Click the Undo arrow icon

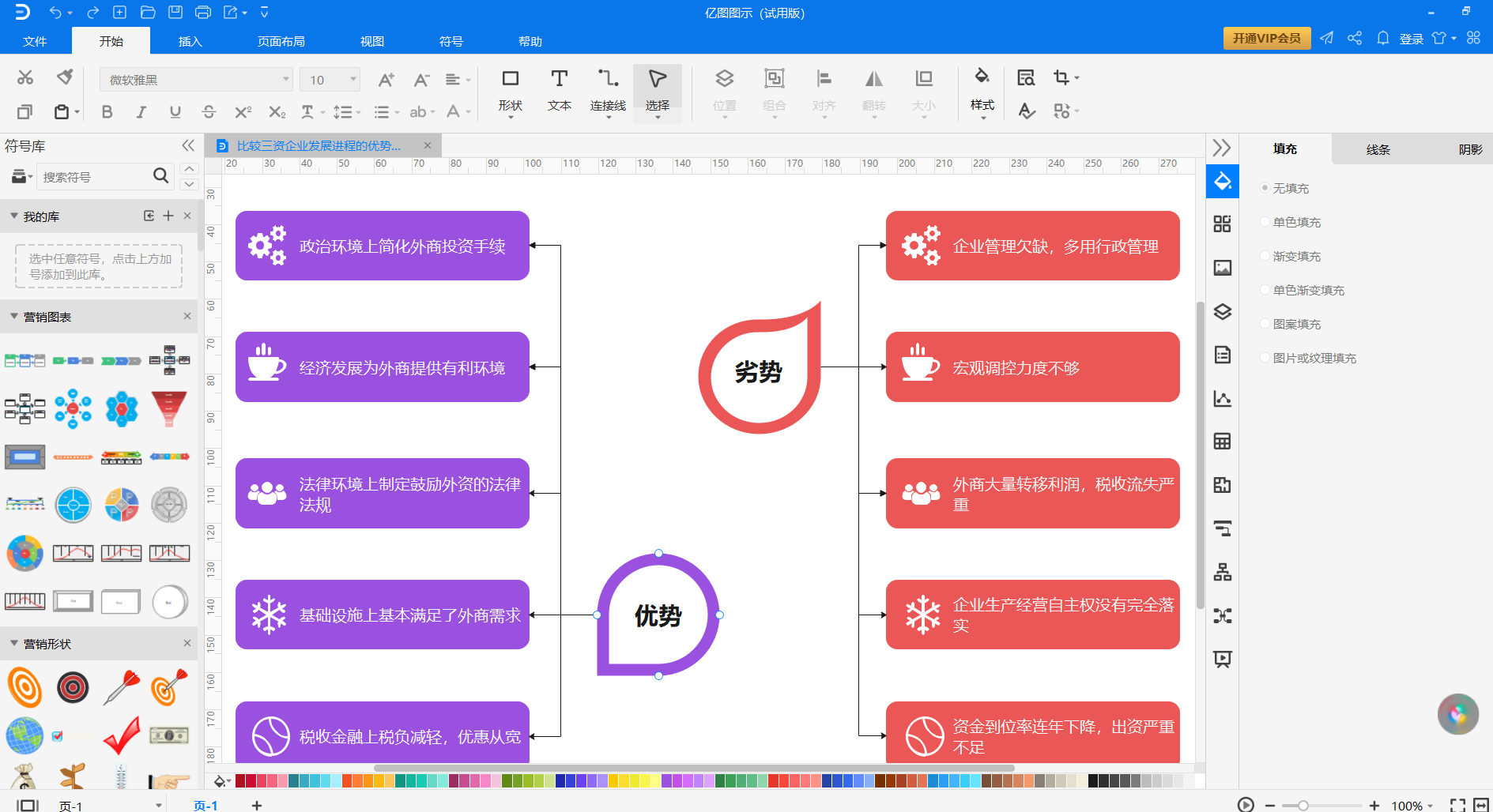pyautogui.click(x=55, y=13)
